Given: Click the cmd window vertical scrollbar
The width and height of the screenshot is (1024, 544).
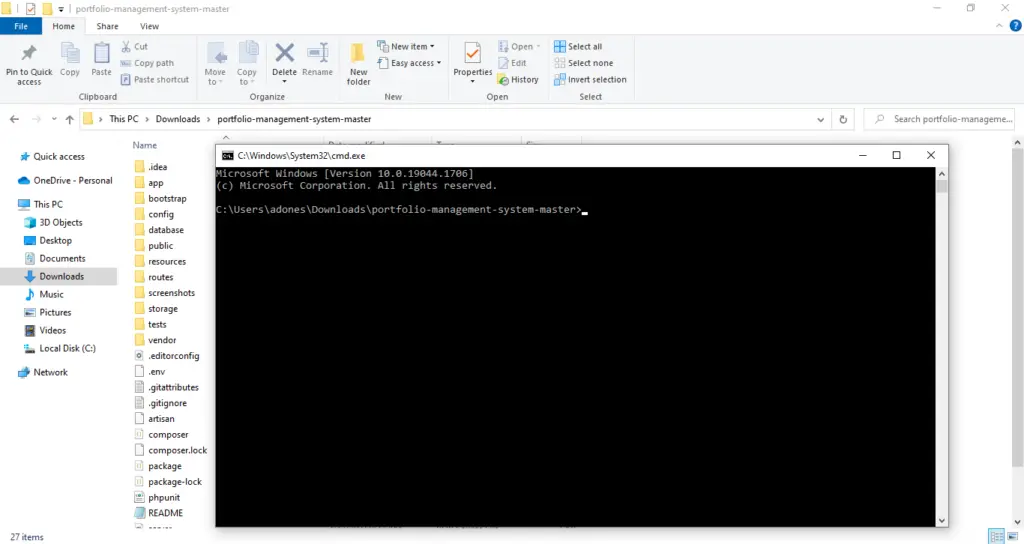Looking at the screenshot, I should tap(942, 347).
